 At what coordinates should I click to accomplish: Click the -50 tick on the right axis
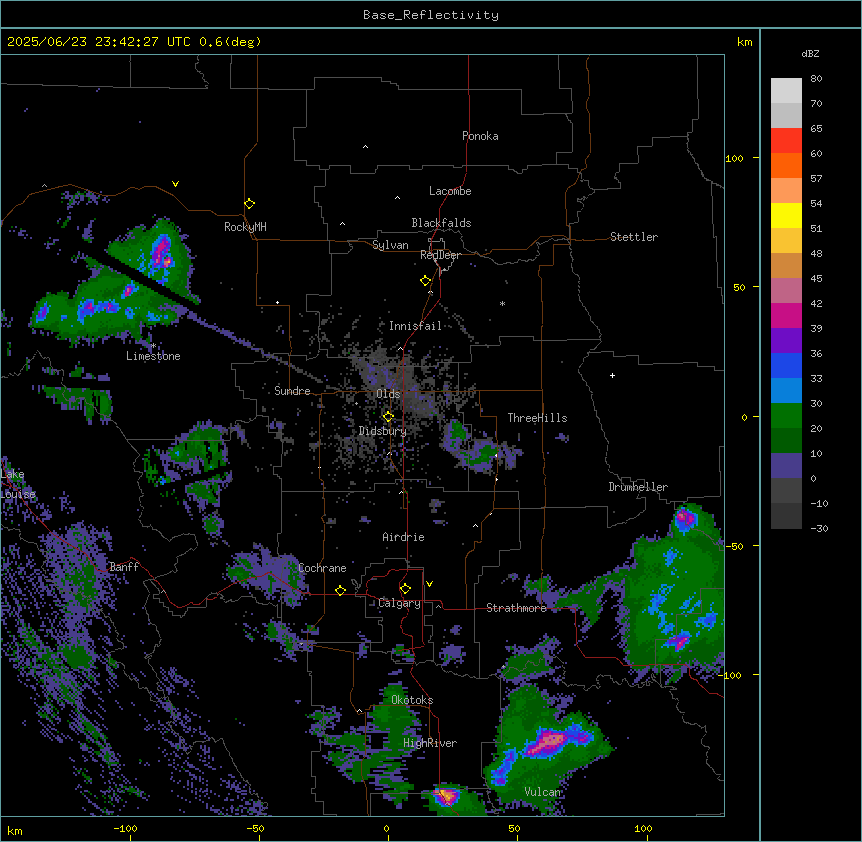pyautogui.click(x=734, y=546)
